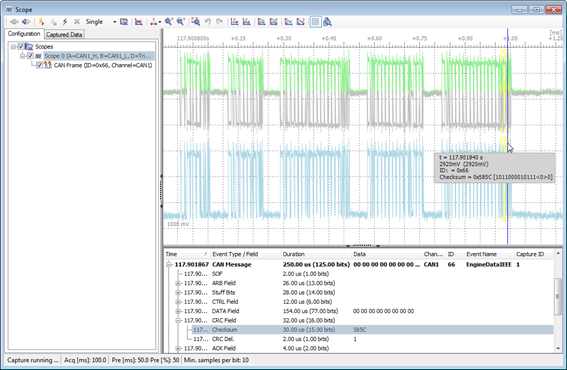Click the Data column header
Viewport: 567px width, 370px height.
[386, 254]
